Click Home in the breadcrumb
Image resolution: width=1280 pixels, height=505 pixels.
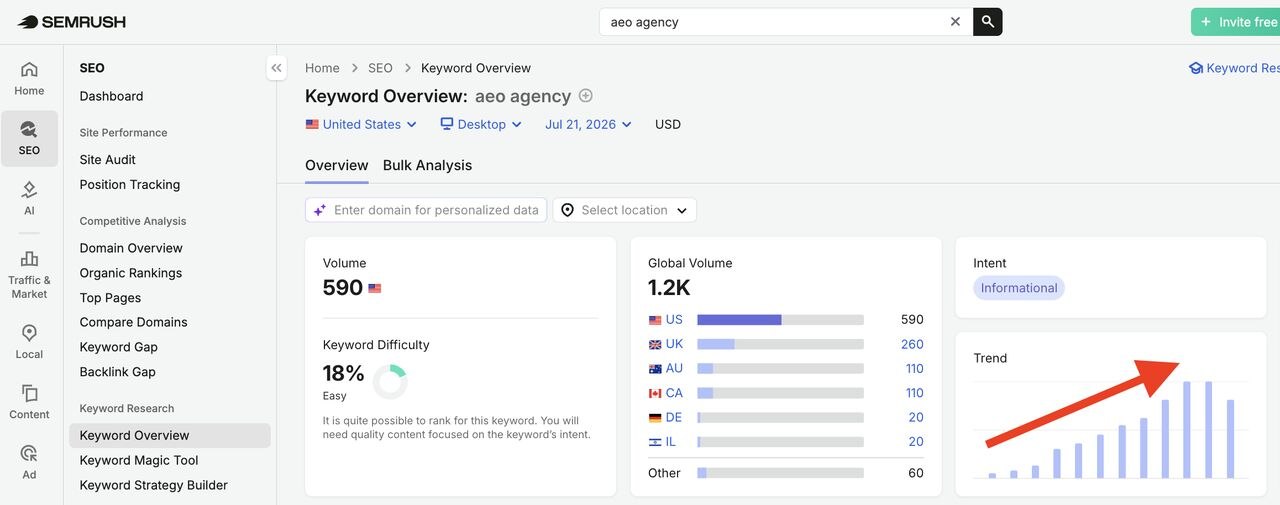click(322, 68)
